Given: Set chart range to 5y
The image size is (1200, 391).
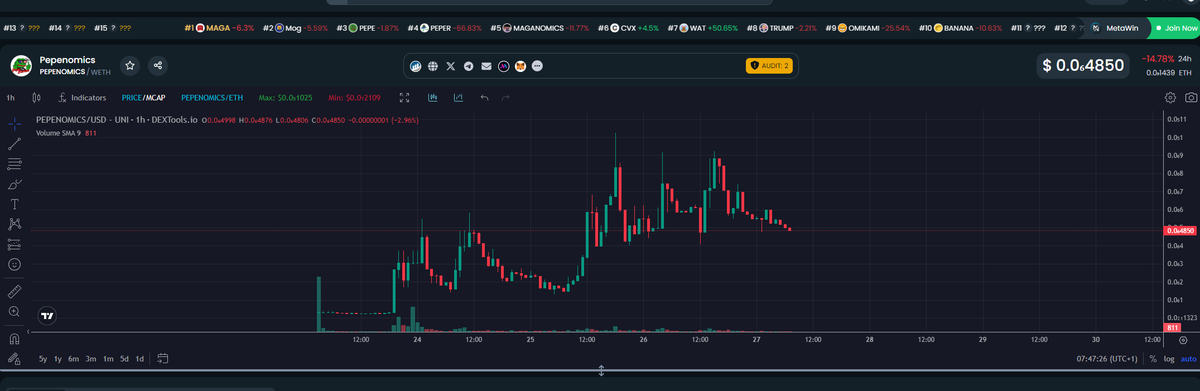Looking at the screenshot, I should (43, 358).
